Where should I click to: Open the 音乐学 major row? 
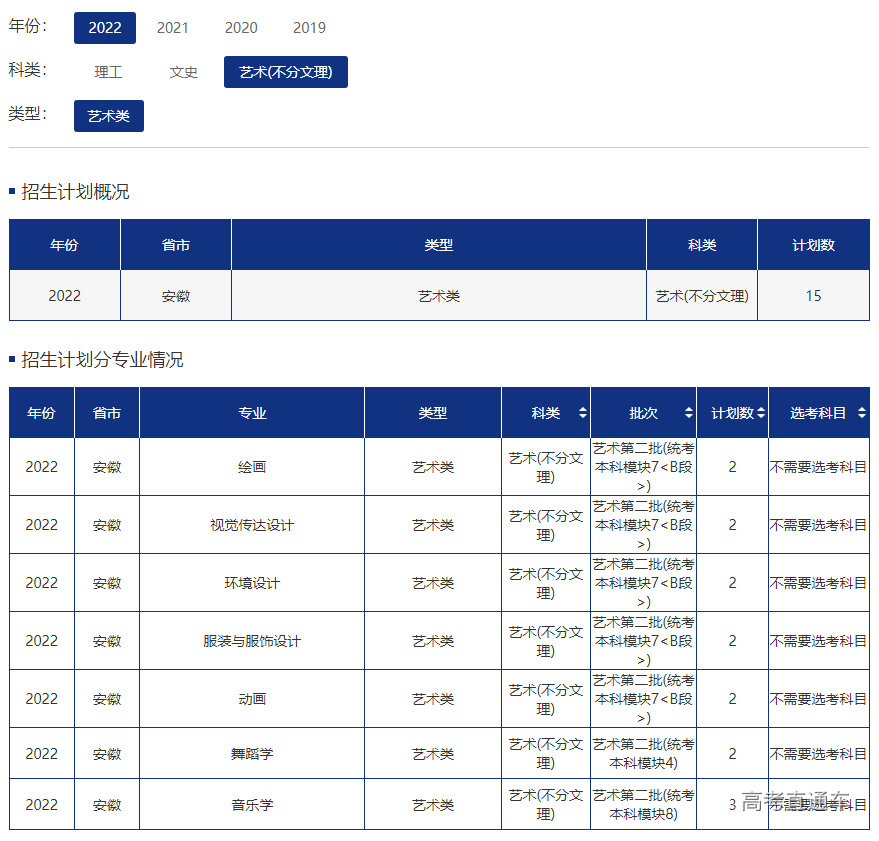tap(252, 805)
